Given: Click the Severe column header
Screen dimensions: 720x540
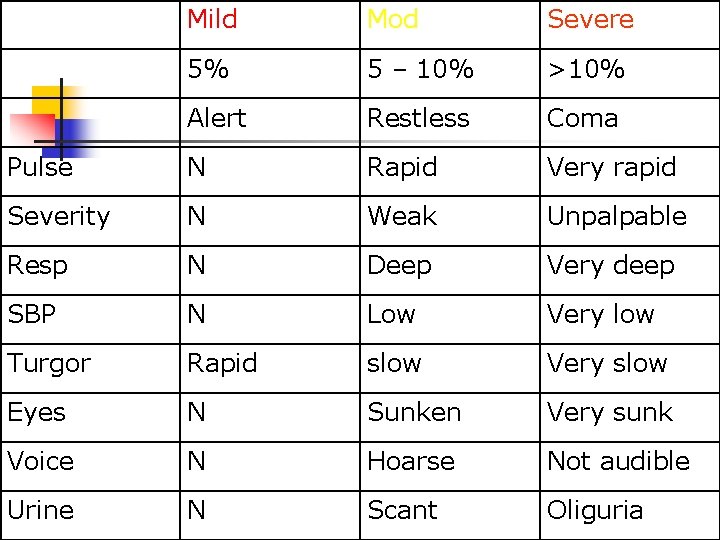Looking at the screenshot, I should 591,19.
